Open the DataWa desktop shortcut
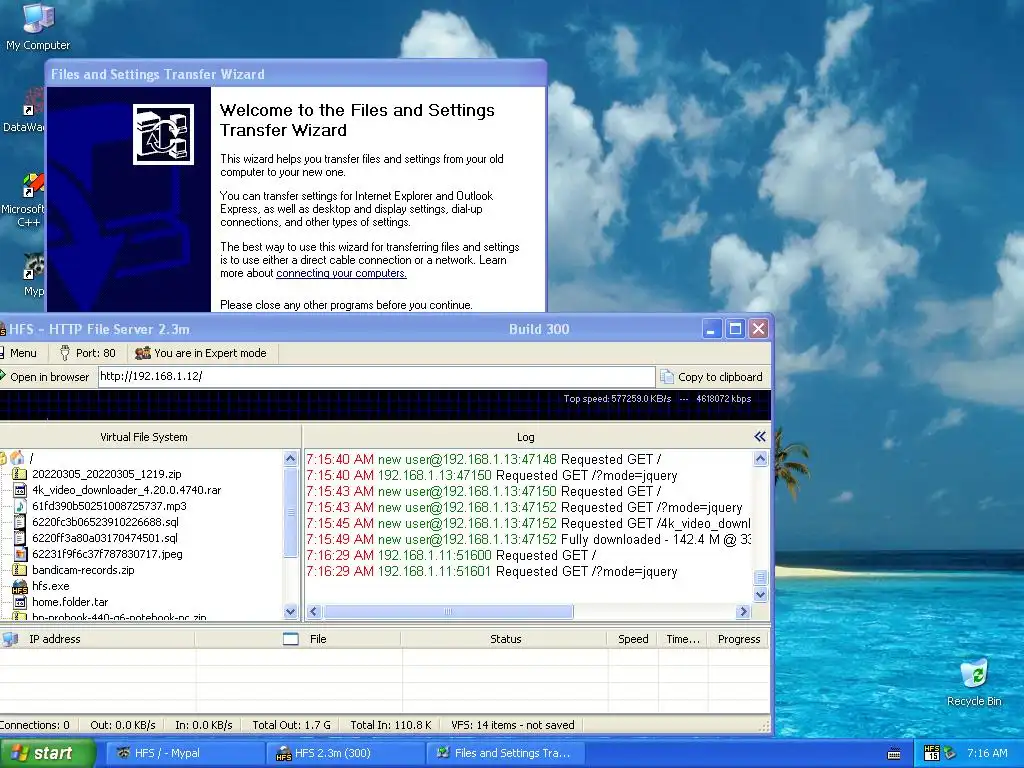The height and width of the screenshot is (768, 1024). 26,111
